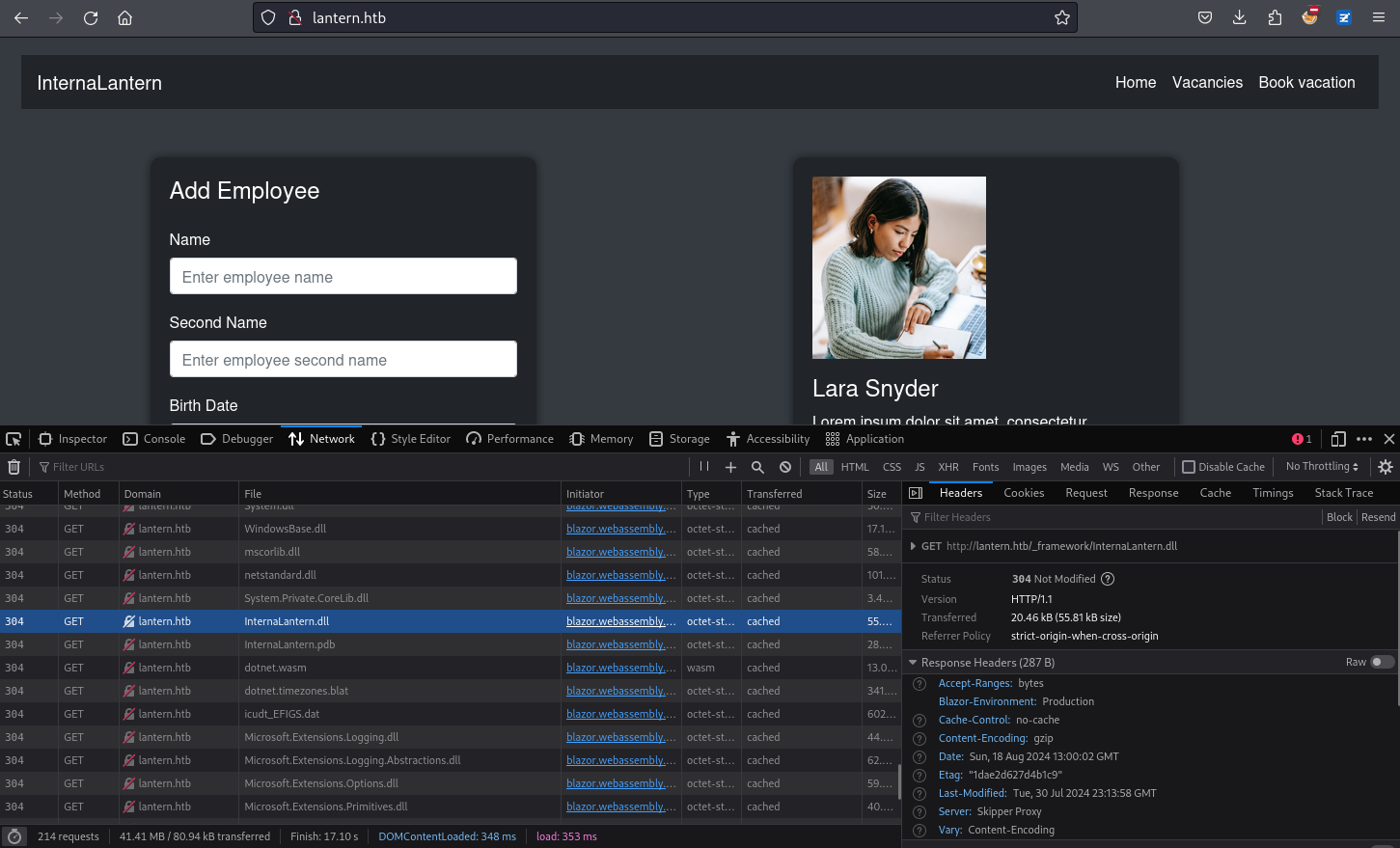Switch to the Inspector tab
The height and width of the screenshot is (848, 1400).
tap(72, 439)
